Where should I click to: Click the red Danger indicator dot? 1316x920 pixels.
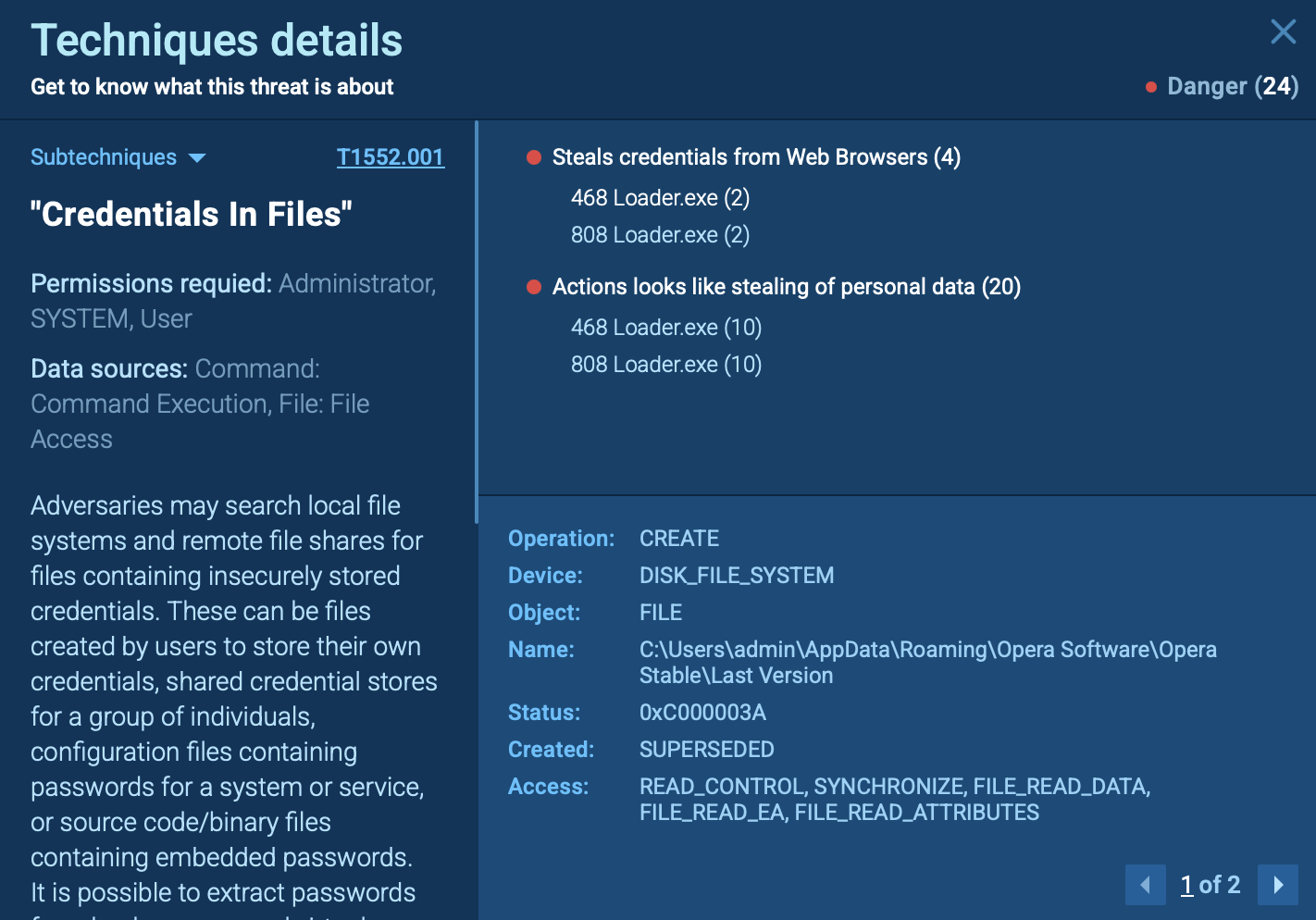pyautogui.click(x=1151, y=87)
